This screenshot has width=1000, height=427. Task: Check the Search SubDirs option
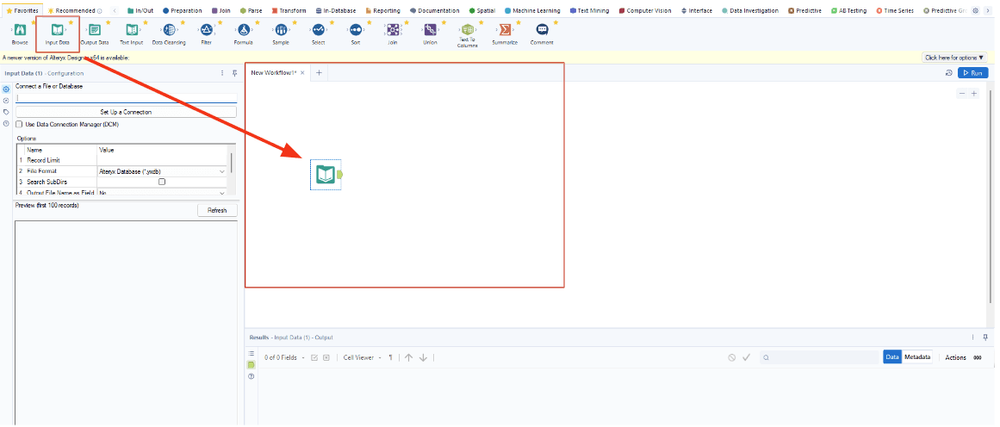[162, 182]
